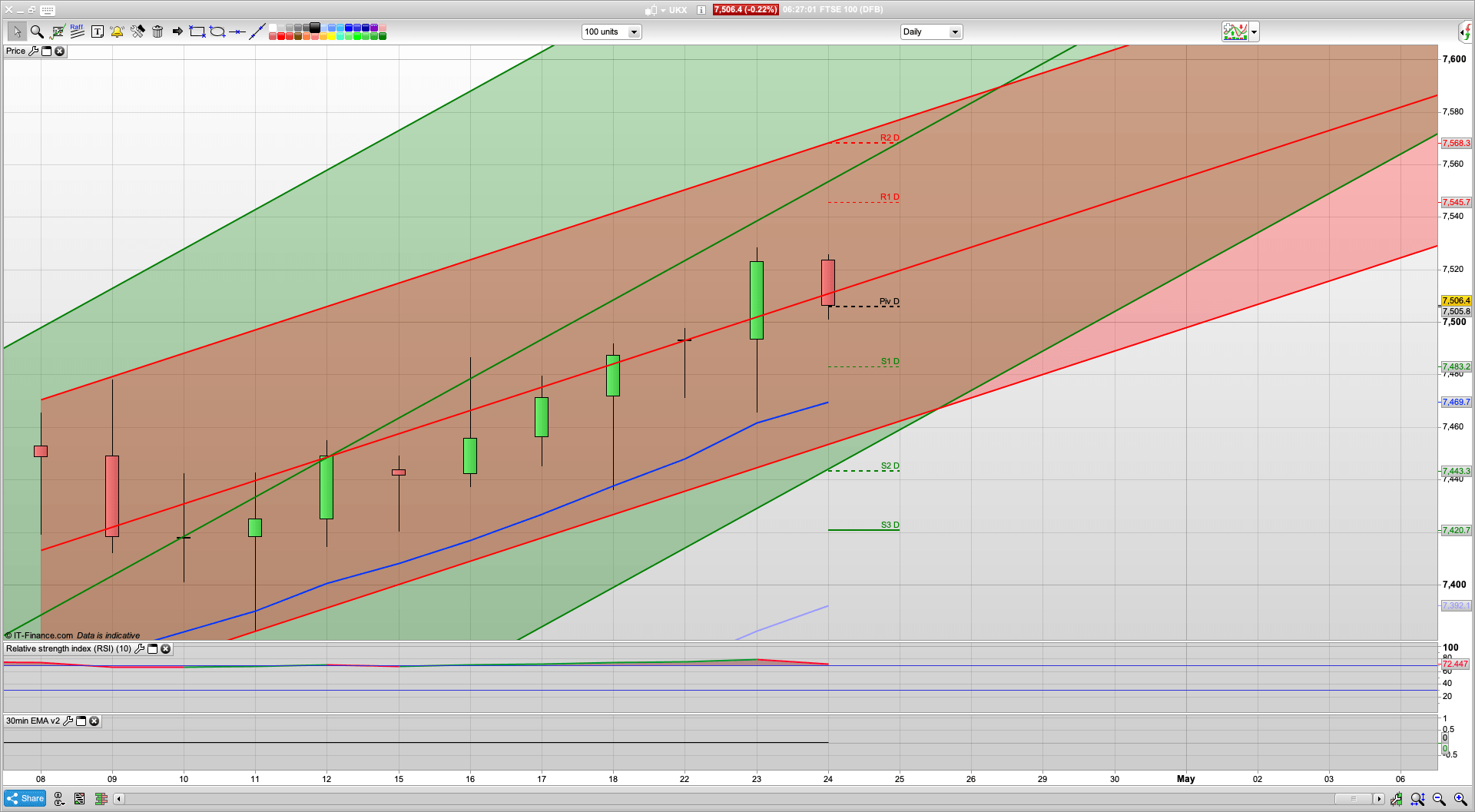1475x812 pixels.
Task: Open the order list icon in bottom bar
Action: [80, 799]
